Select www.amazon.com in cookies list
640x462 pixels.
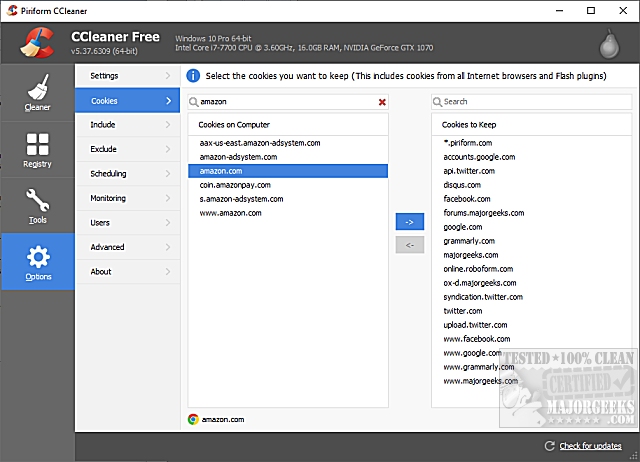(x=231, y=213)
